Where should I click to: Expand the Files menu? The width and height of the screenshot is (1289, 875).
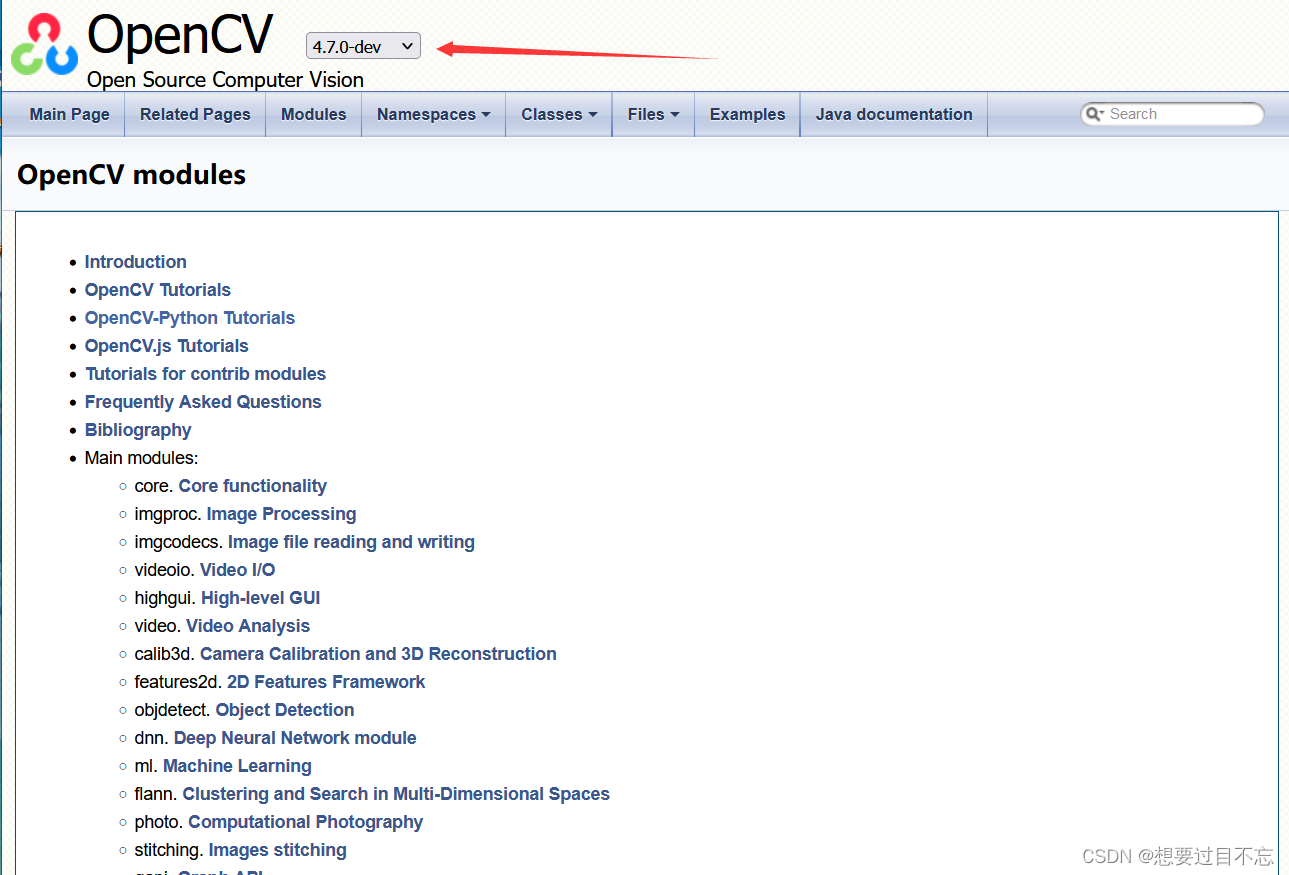pyautogui.click(x=653, y=114)
